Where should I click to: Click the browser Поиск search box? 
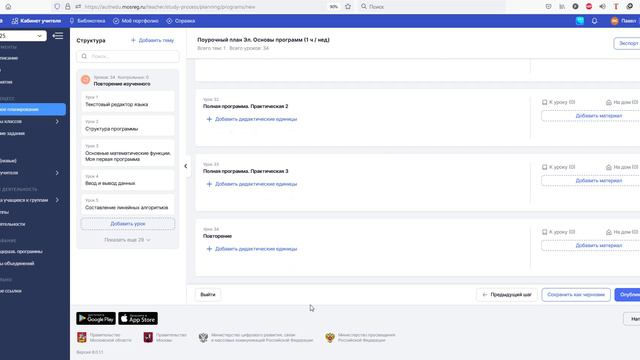431,7
